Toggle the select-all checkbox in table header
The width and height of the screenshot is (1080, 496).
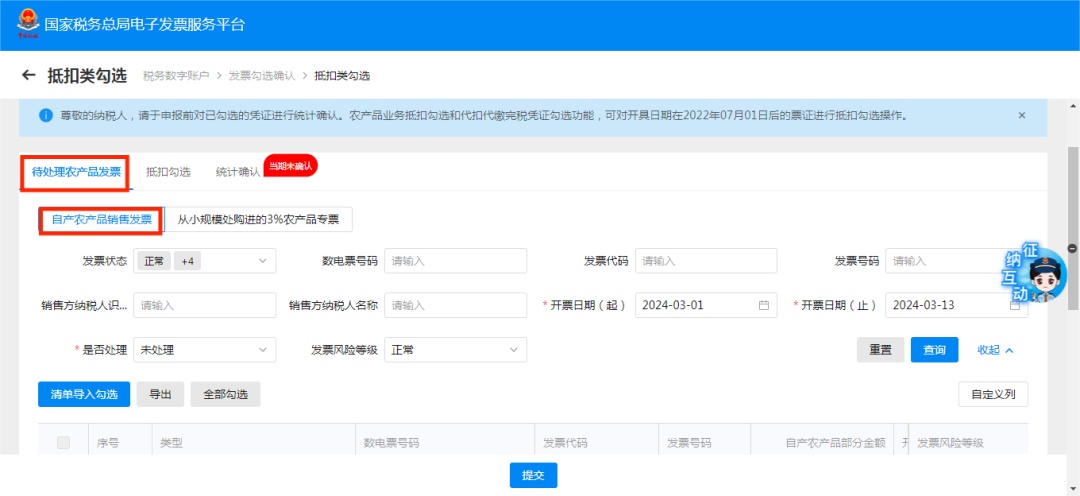pyautogui.click(x=63, y=443)
